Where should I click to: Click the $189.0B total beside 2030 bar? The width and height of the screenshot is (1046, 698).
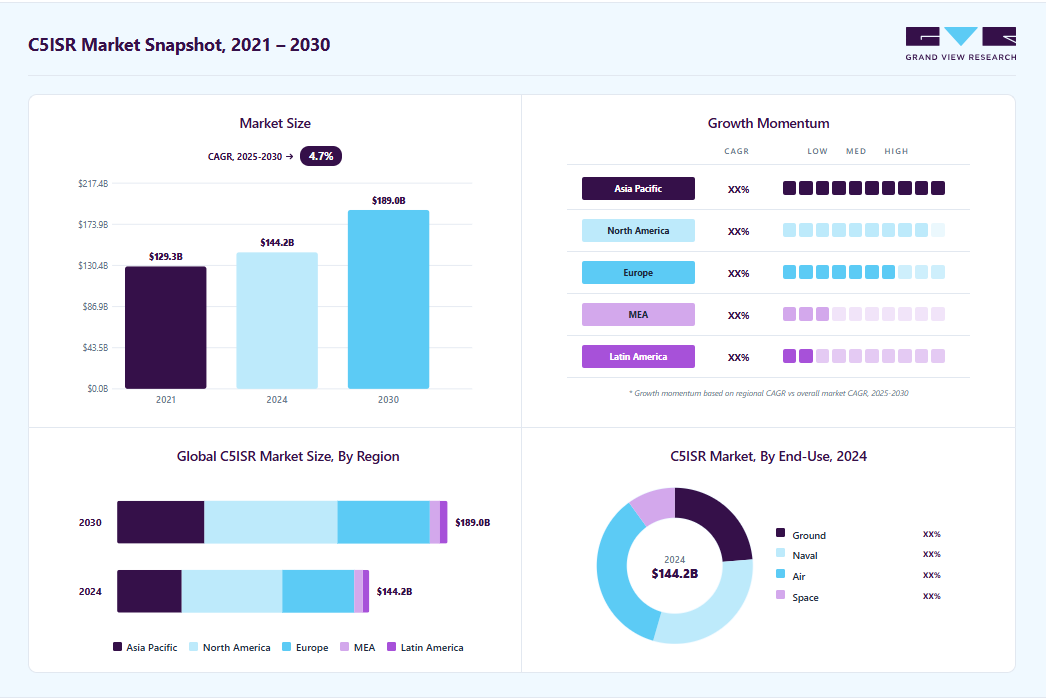[472, 522]
